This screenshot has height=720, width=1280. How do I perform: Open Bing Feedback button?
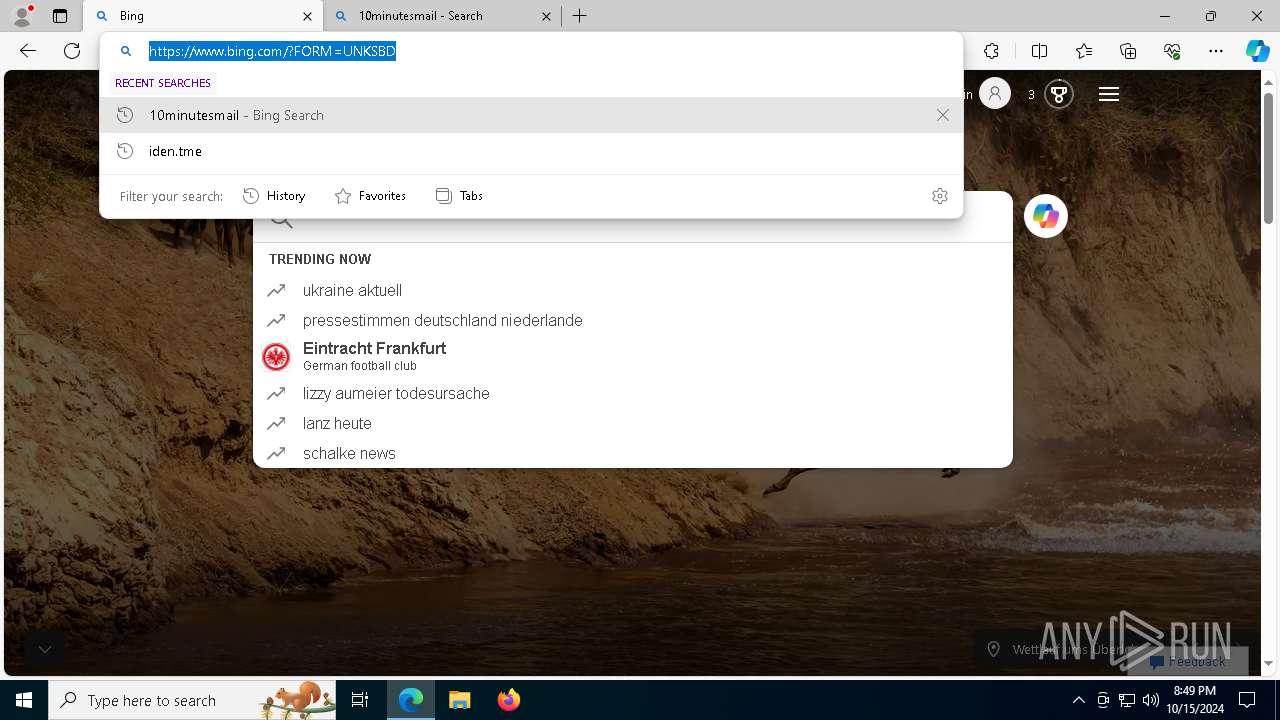pos(1188,661)
